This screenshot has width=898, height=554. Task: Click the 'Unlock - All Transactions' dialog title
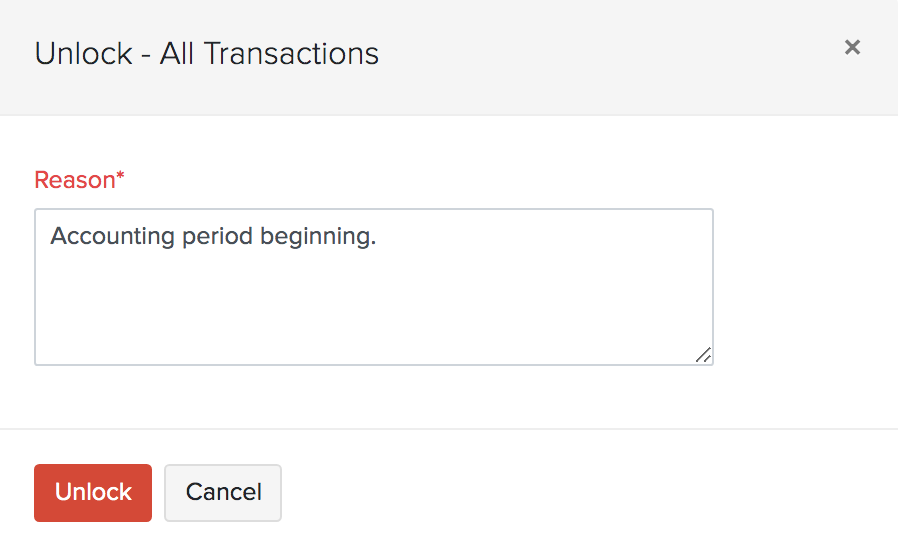[207, 53]
